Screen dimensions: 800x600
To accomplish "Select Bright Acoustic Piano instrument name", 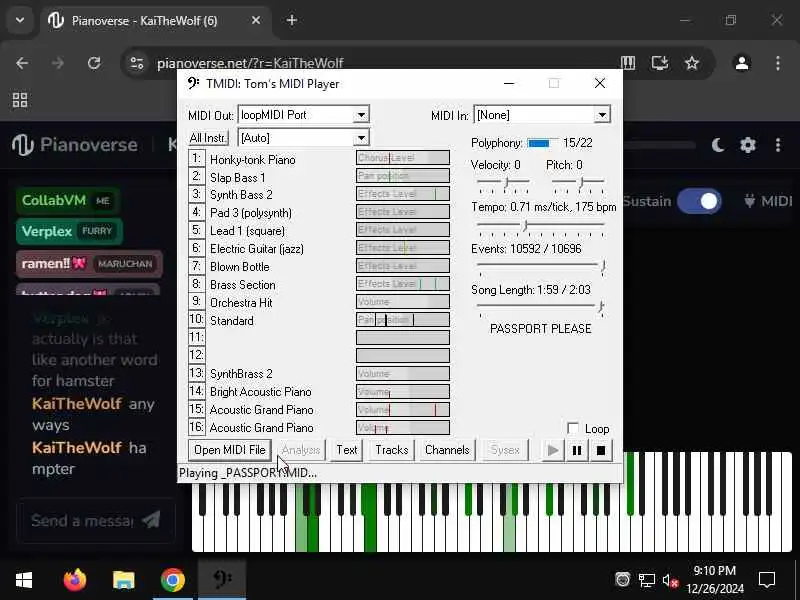I will (x=260, y=392).
